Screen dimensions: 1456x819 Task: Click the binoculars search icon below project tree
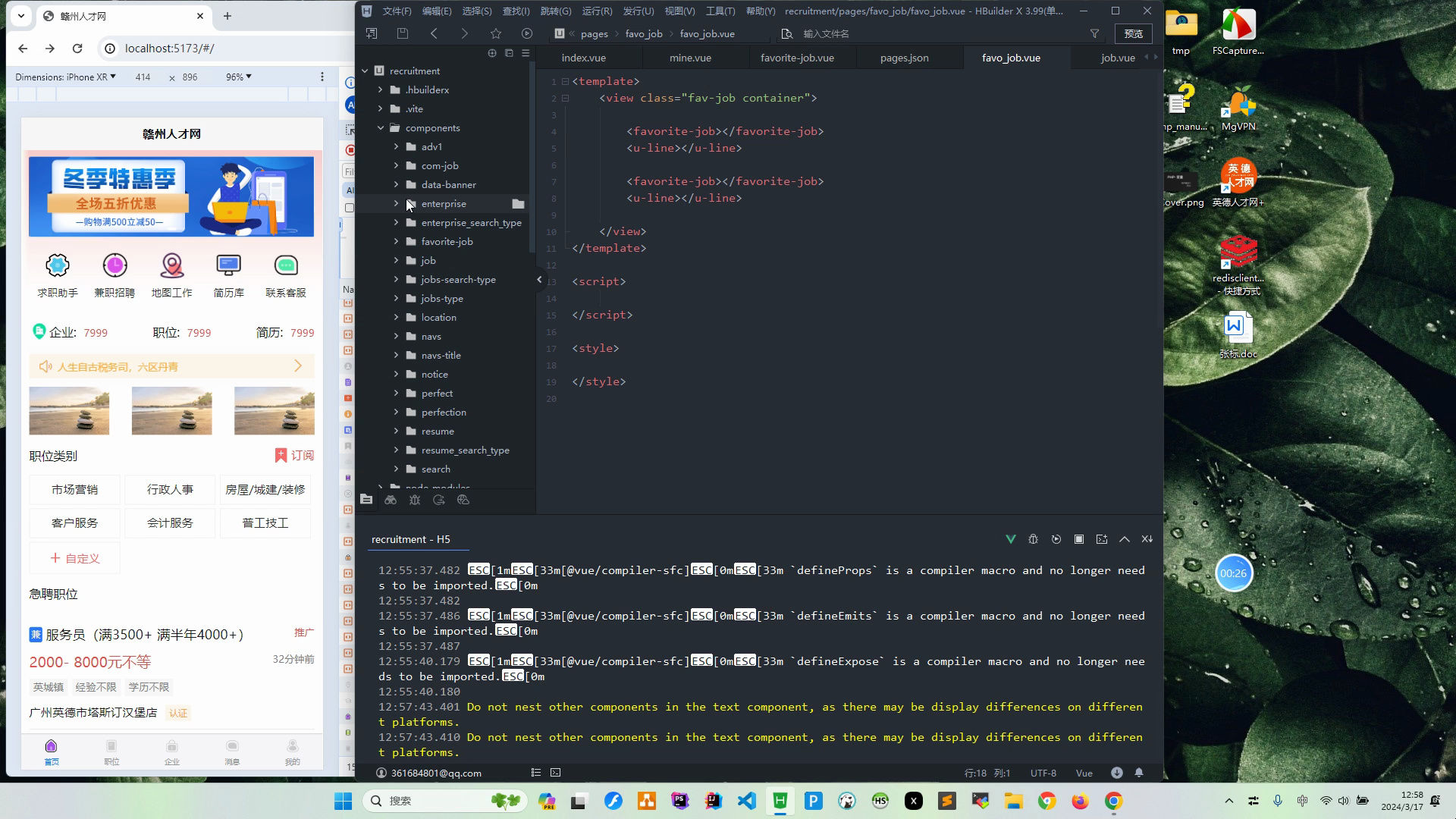pyautogui.click(x=391, y=500)
